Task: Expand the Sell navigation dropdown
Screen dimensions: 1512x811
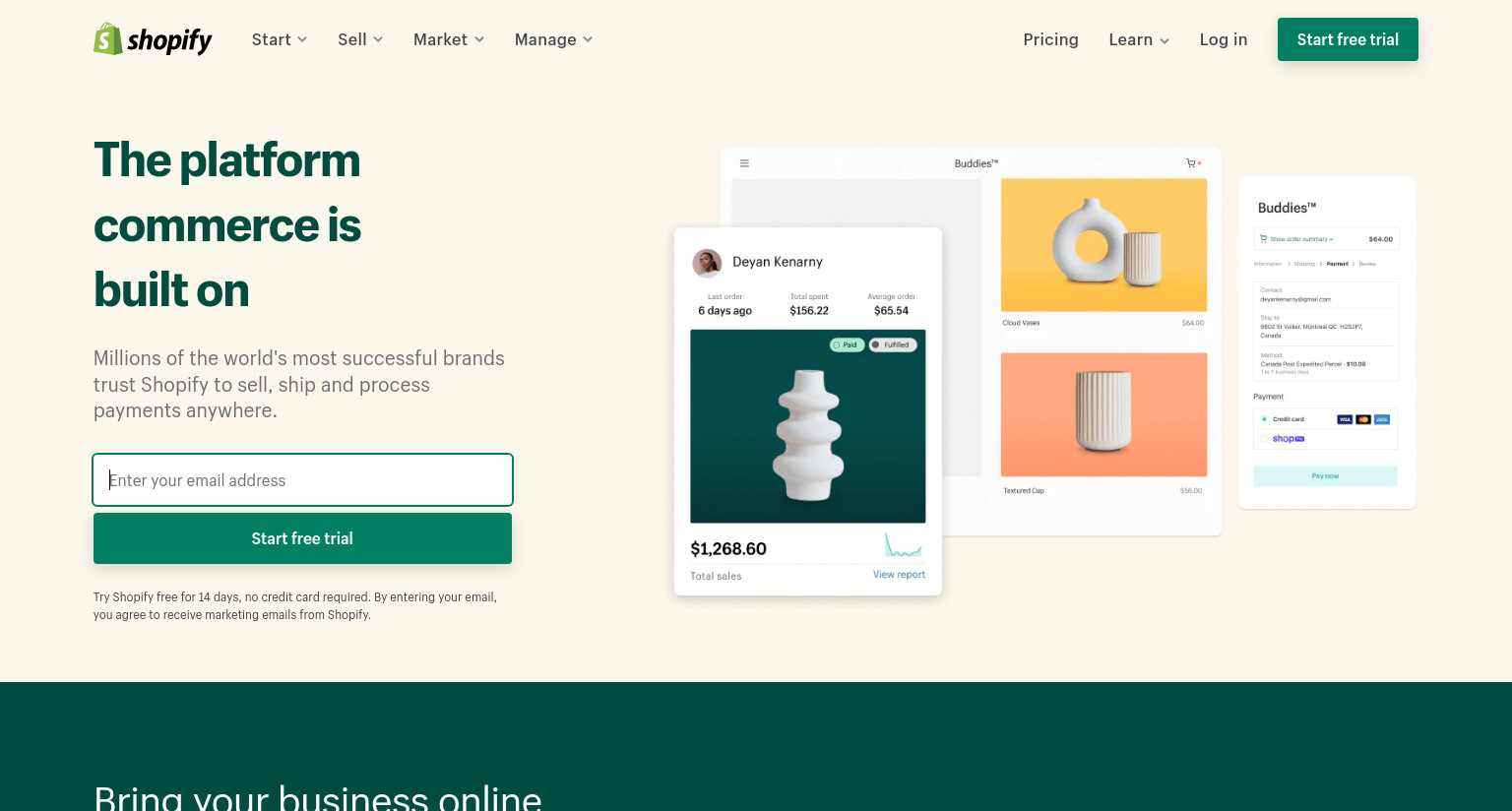Action: [360, 39]
